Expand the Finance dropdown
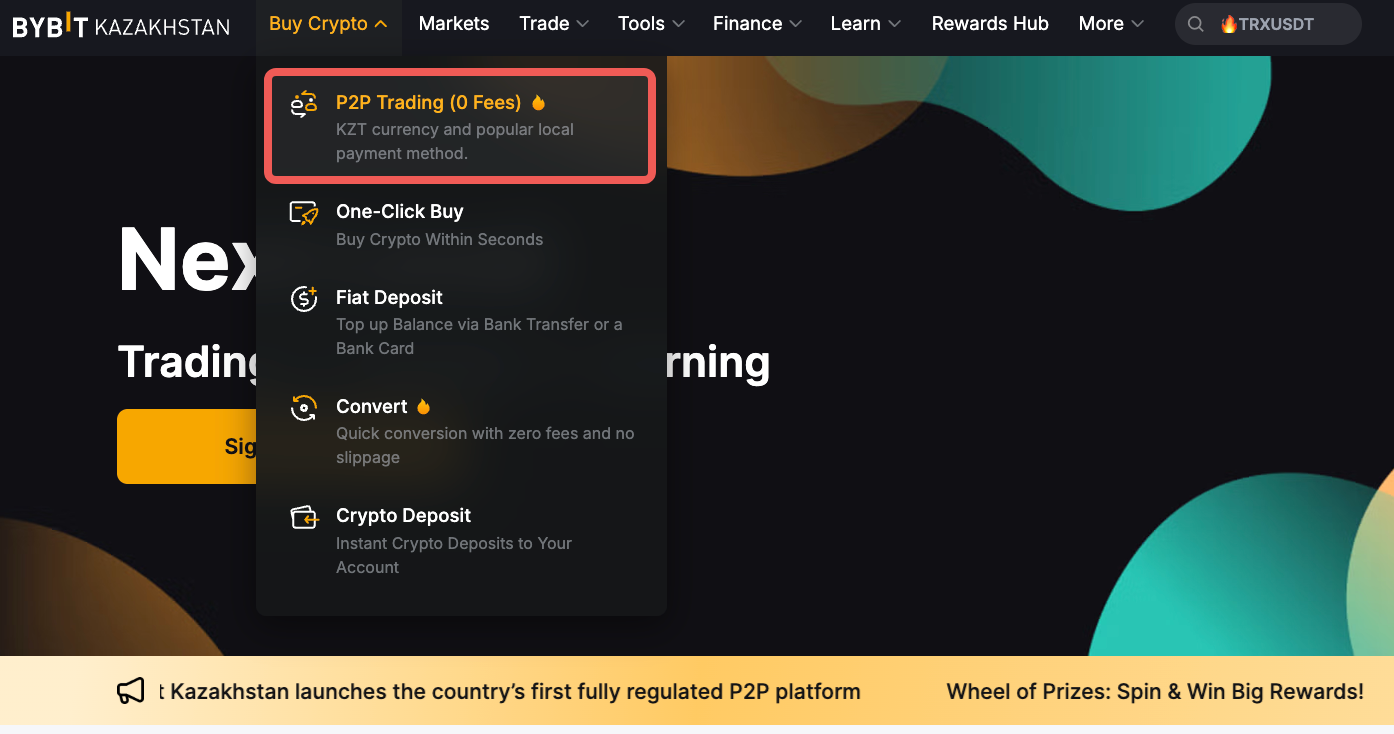Image resolution: width=1394 pixels, height=734 pixels. pyautogui.click(x=757, y=24)
